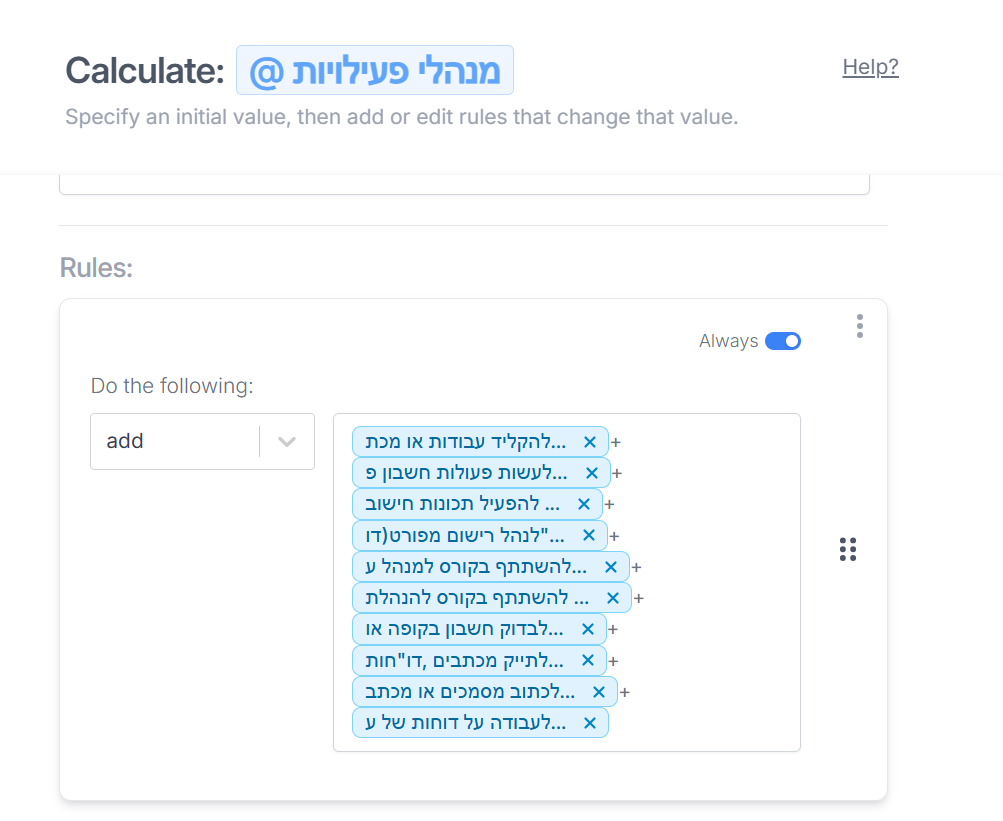Remove the 'לנהל רישום מפורט' chip
1003x821 pixels.
590,536
